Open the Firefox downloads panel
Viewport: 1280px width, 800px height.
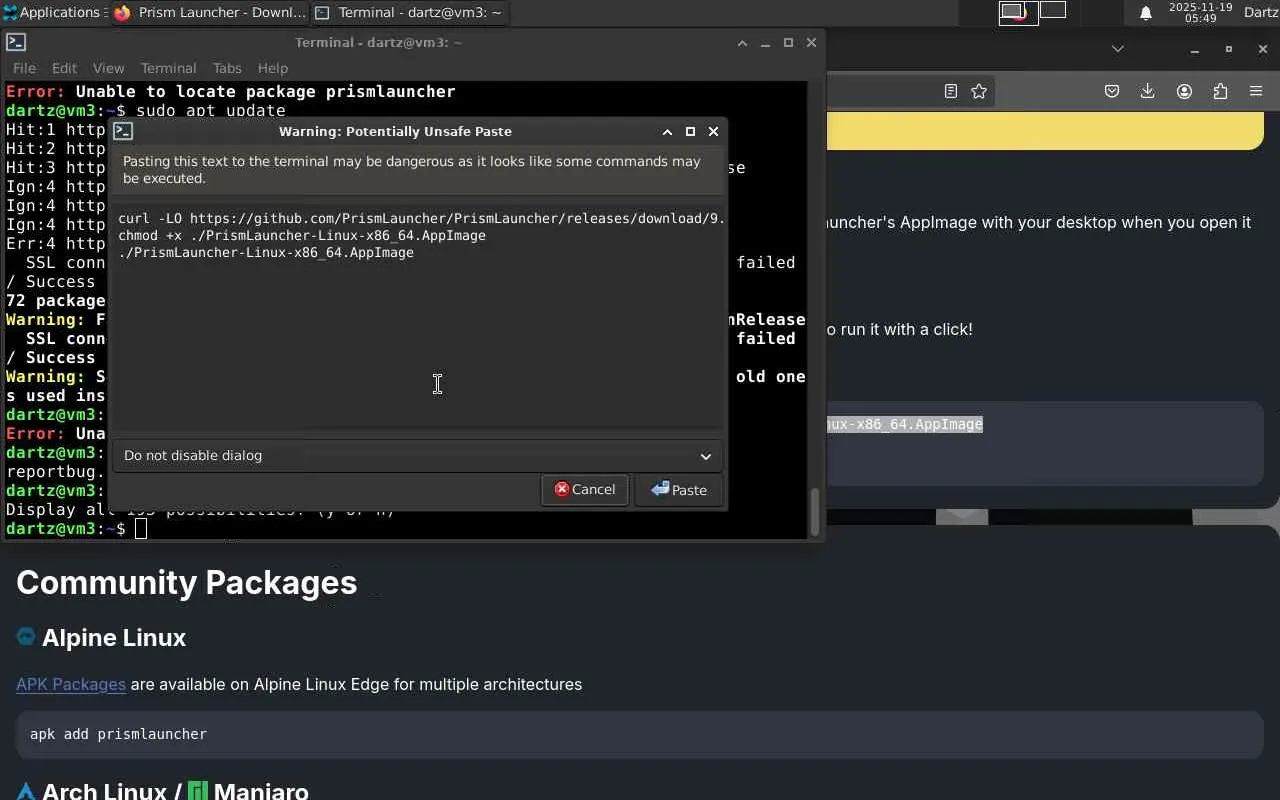click(1148, 91)
